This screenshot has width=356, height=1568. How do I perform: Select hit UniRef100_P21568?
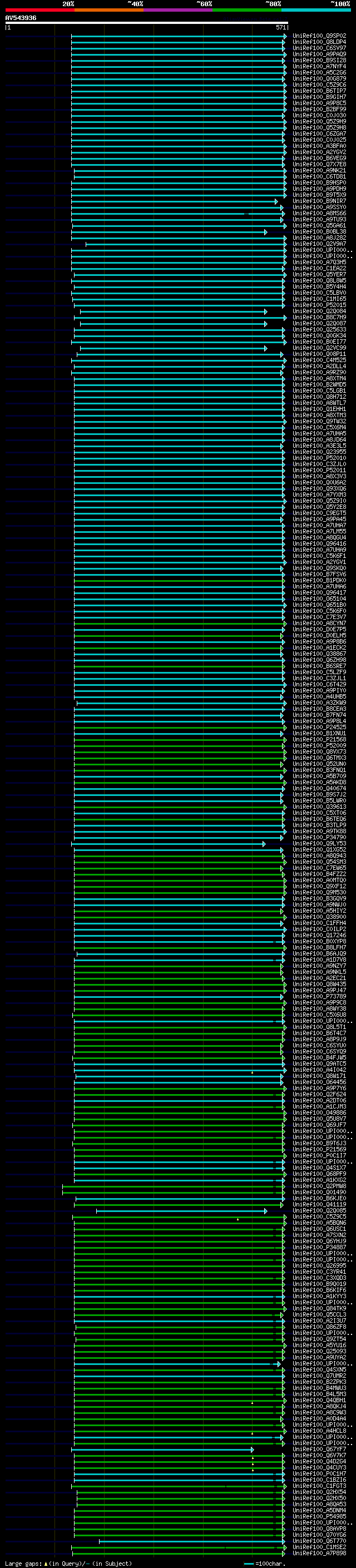click(319, 739)
